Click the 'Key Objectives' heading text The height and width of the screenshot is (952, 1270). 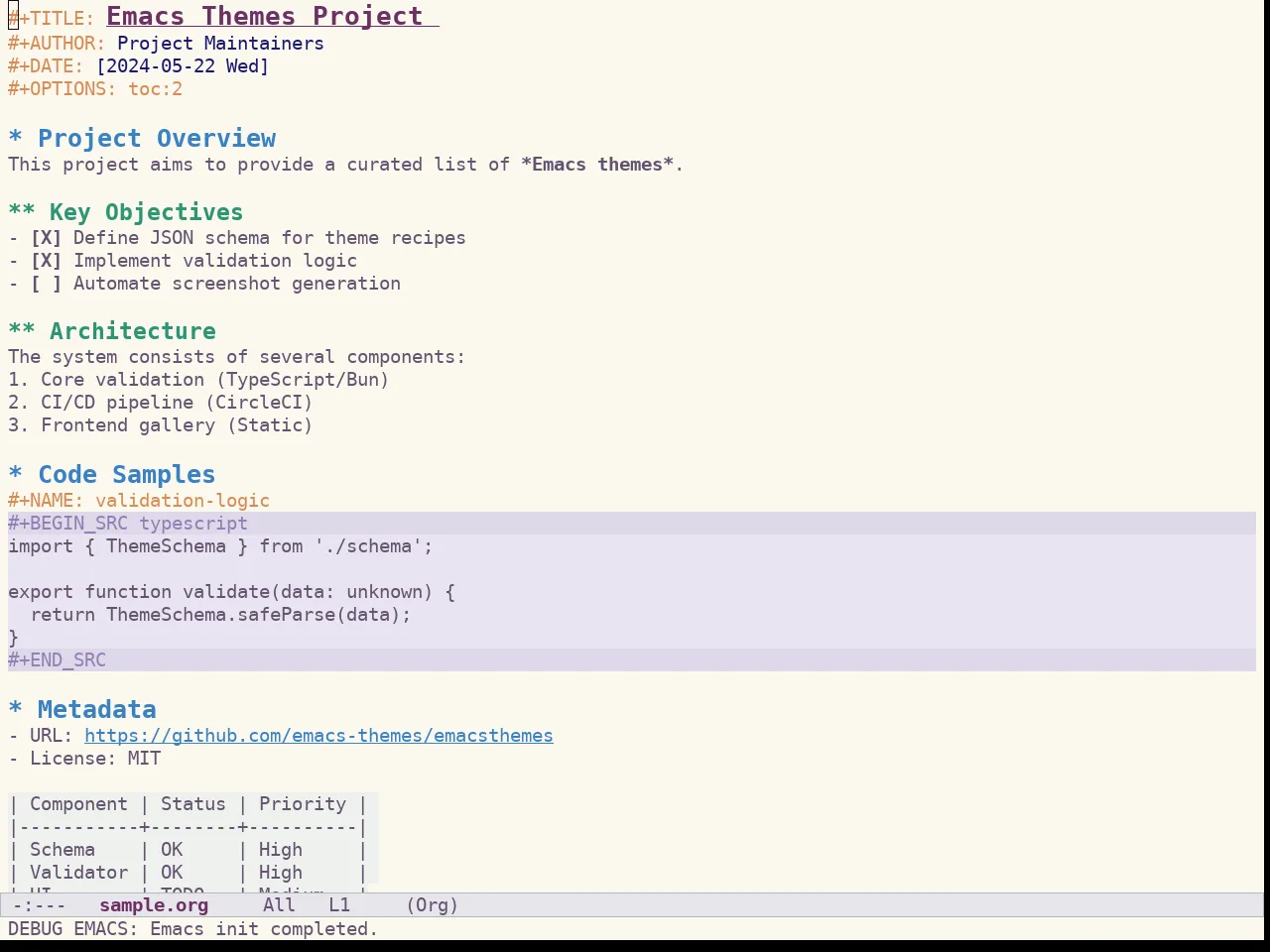(x=146, y=212)
